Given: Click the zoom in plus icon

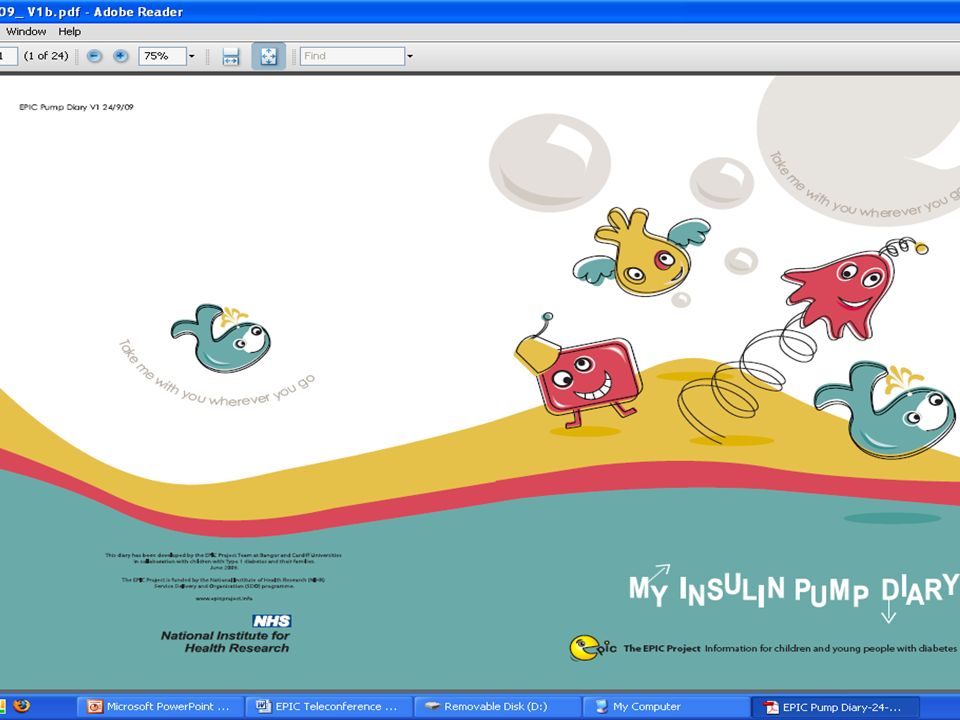Looking at the screenshot, I should click(x=121, y=56).
